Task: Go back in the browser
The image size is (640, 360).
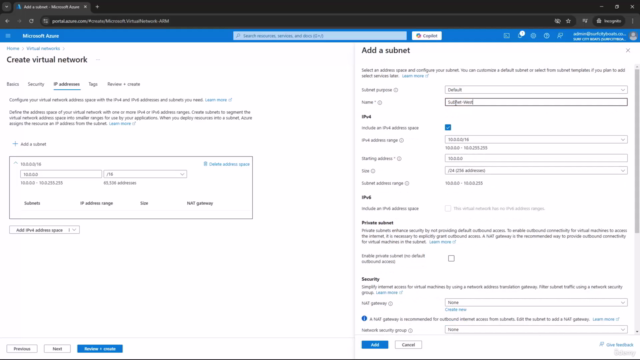Action: click(x=7, y=21)
